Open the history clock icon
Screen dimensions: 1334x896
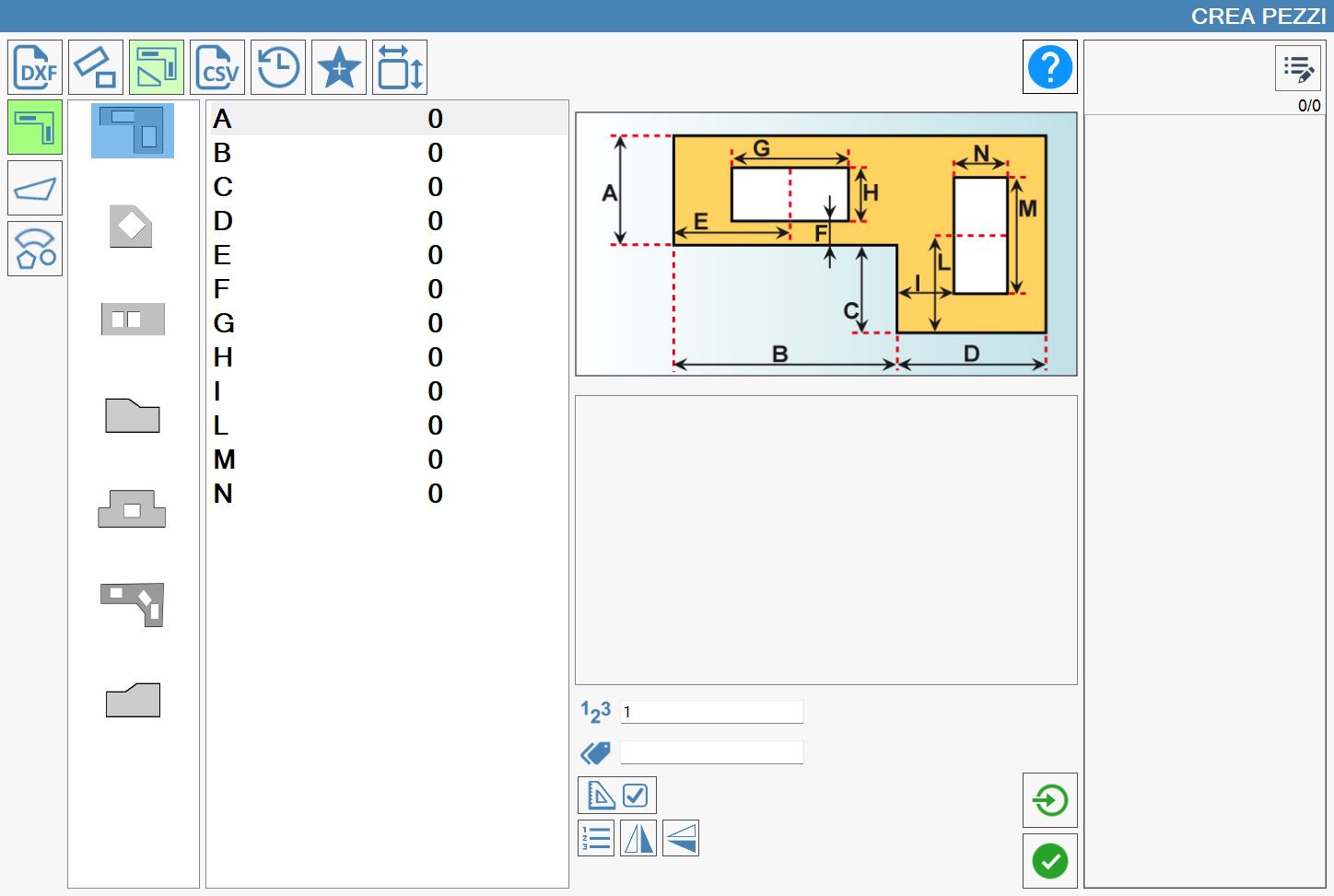click(x=278, y=67)
